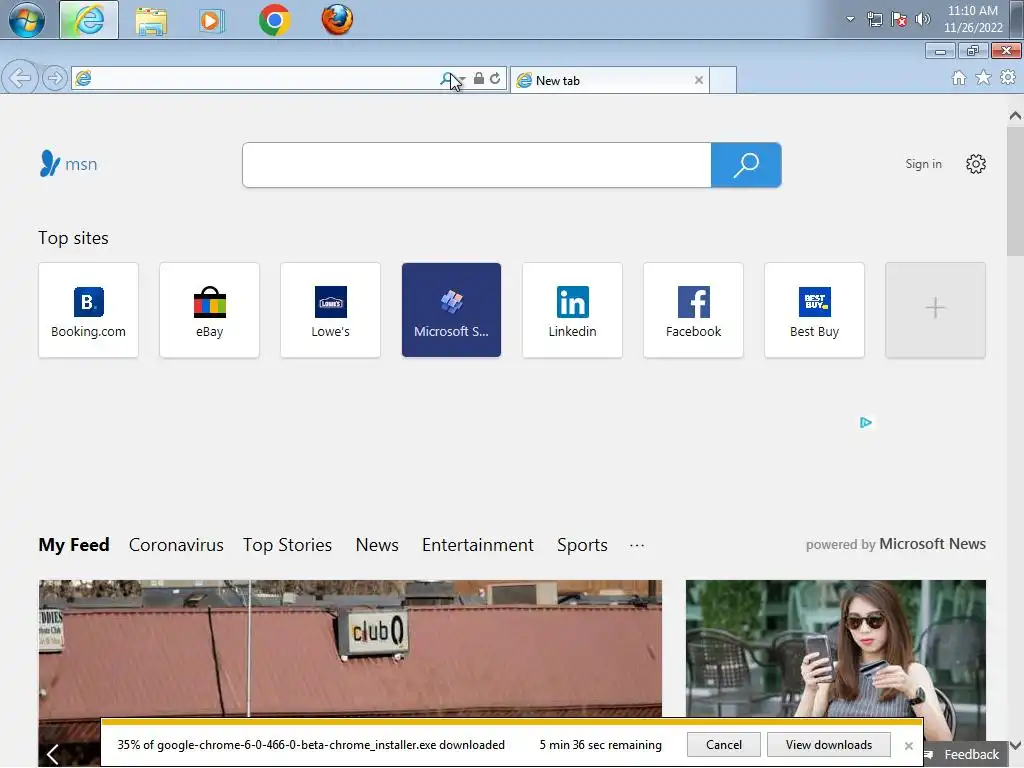Screen dimensions: 1024x768
Task: Select the Sports feed tab
Action: click(582, 545)
